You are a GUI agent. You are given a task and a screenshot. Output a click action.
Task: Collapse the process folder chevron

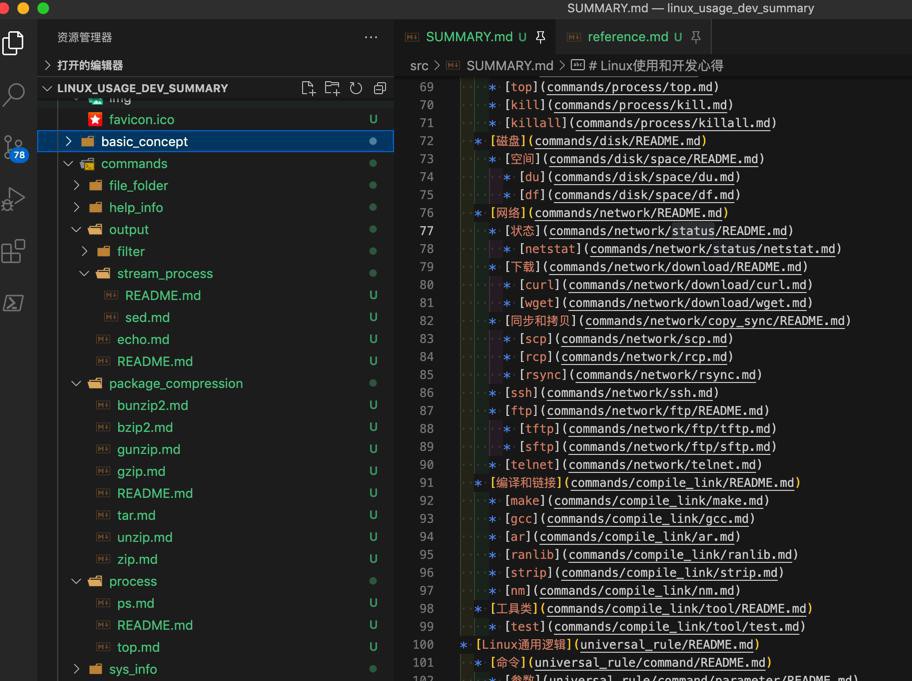[x=76, y=581]
